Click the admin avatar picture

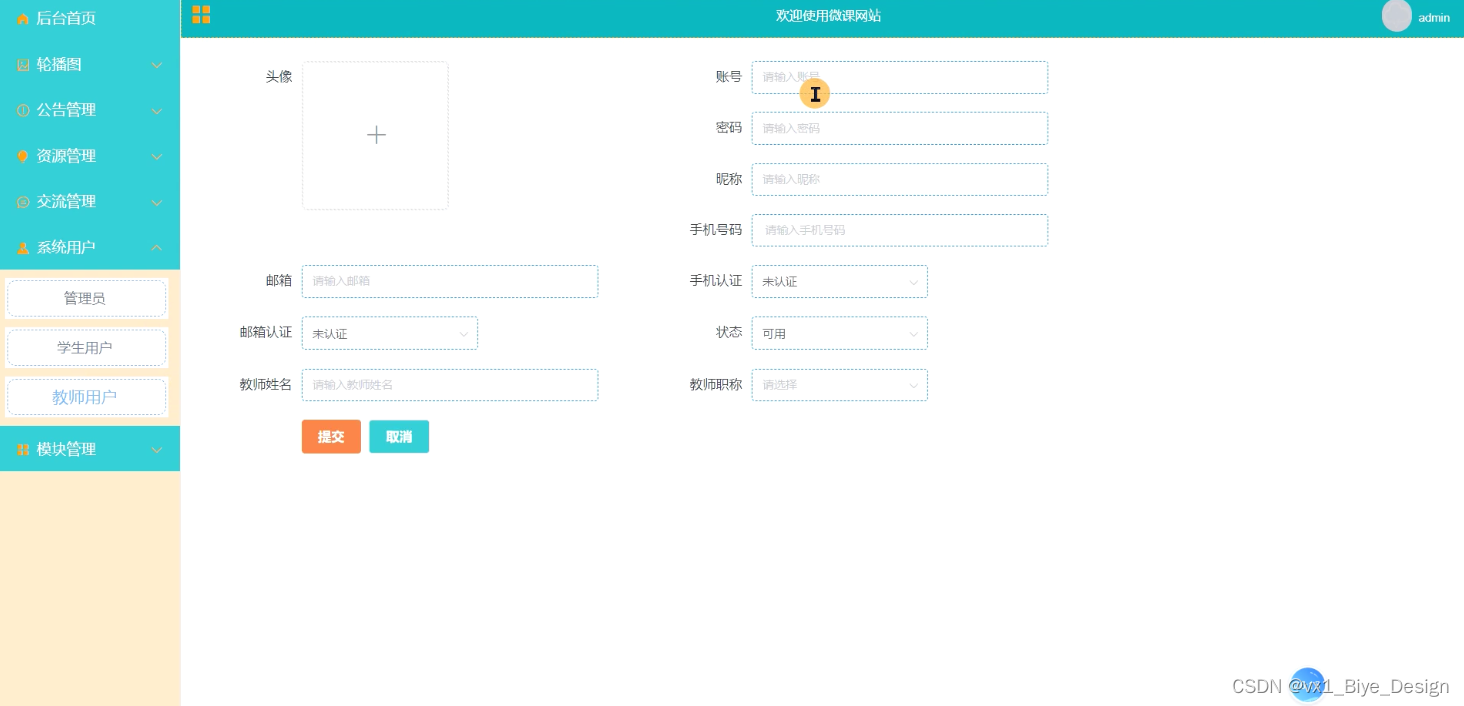[x=1396, y=15]
